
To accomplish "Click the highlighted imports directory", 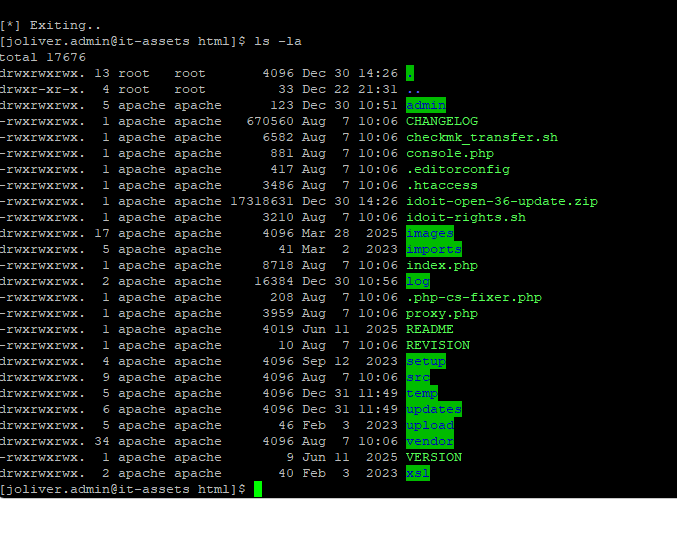I will tap(434, 249).
